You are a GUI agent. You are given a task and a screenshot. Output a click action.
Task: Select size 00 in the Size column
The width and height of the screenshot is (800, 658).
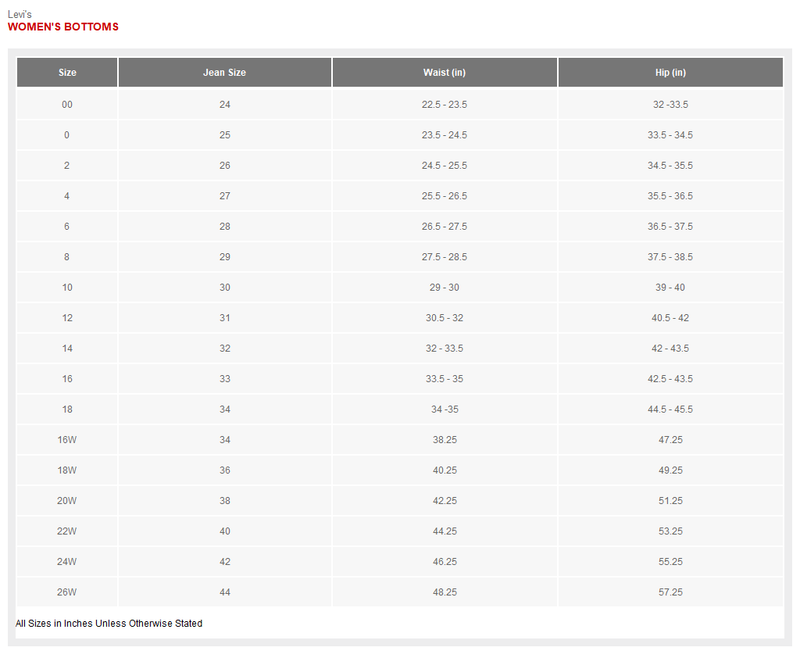tap(67, 105)
